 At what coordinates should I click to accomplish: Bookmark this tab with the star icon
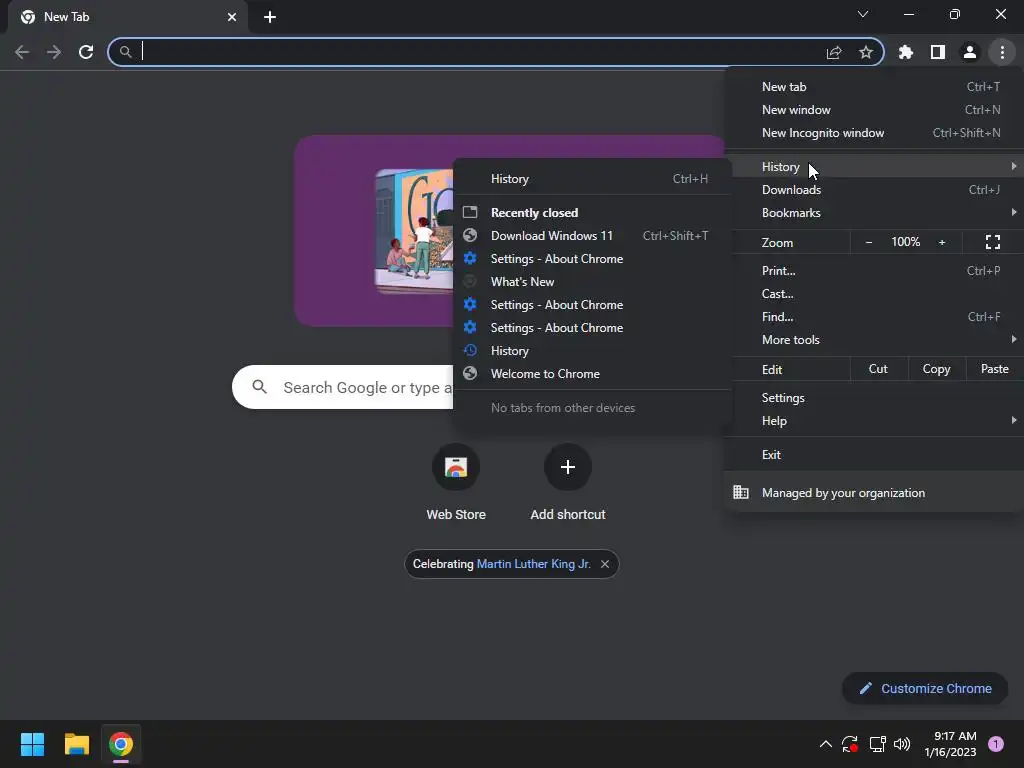[x=866, y=52]
